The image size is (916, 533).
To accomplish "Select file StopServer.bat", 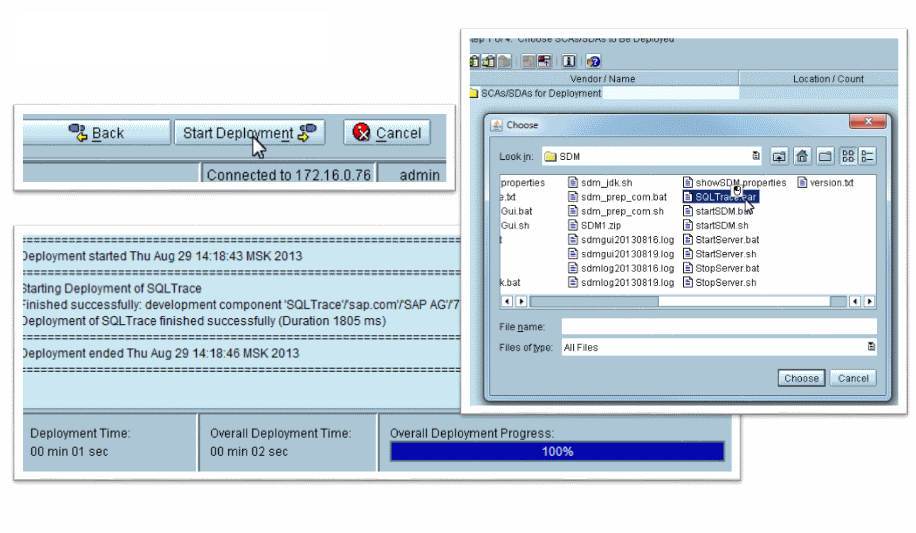I will (x=721, y=268).
